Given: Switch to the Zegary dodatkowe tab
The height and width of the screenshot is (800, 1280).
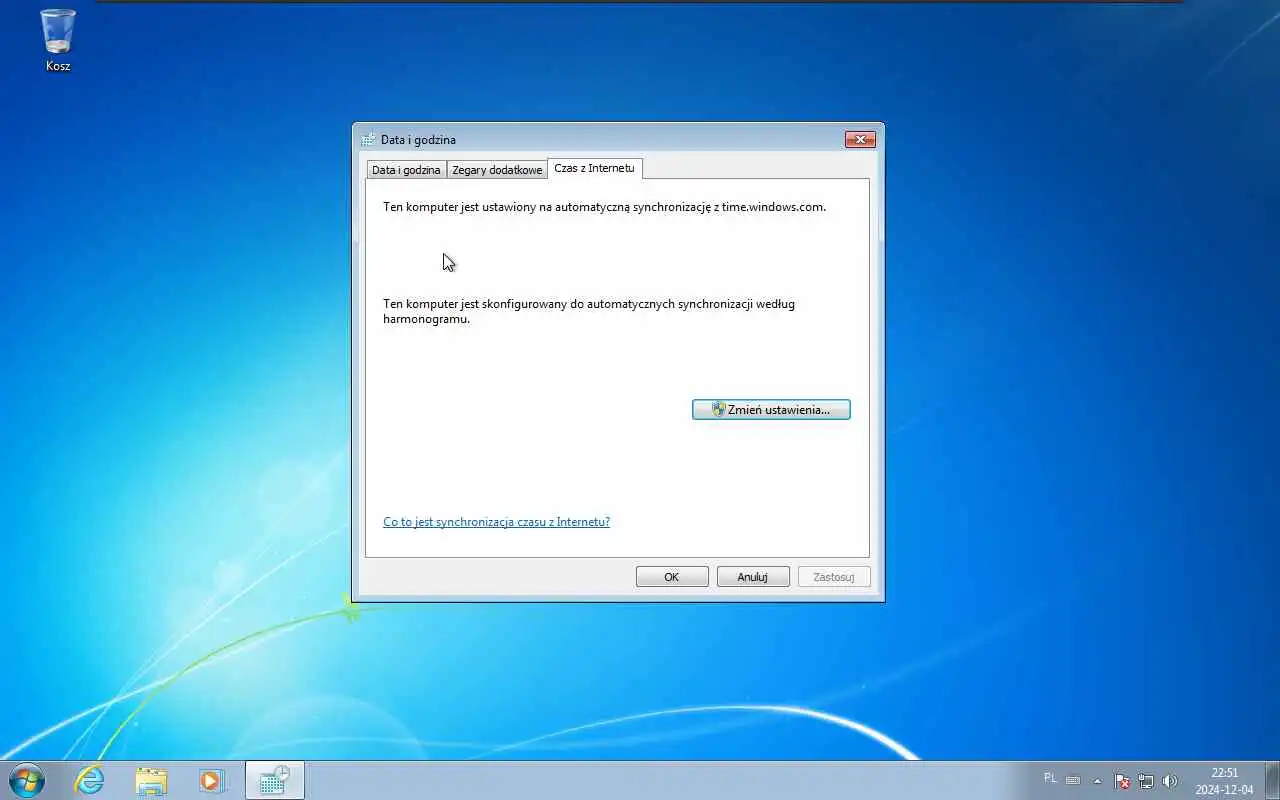Looking at the screenshot, I should point(497,170).
